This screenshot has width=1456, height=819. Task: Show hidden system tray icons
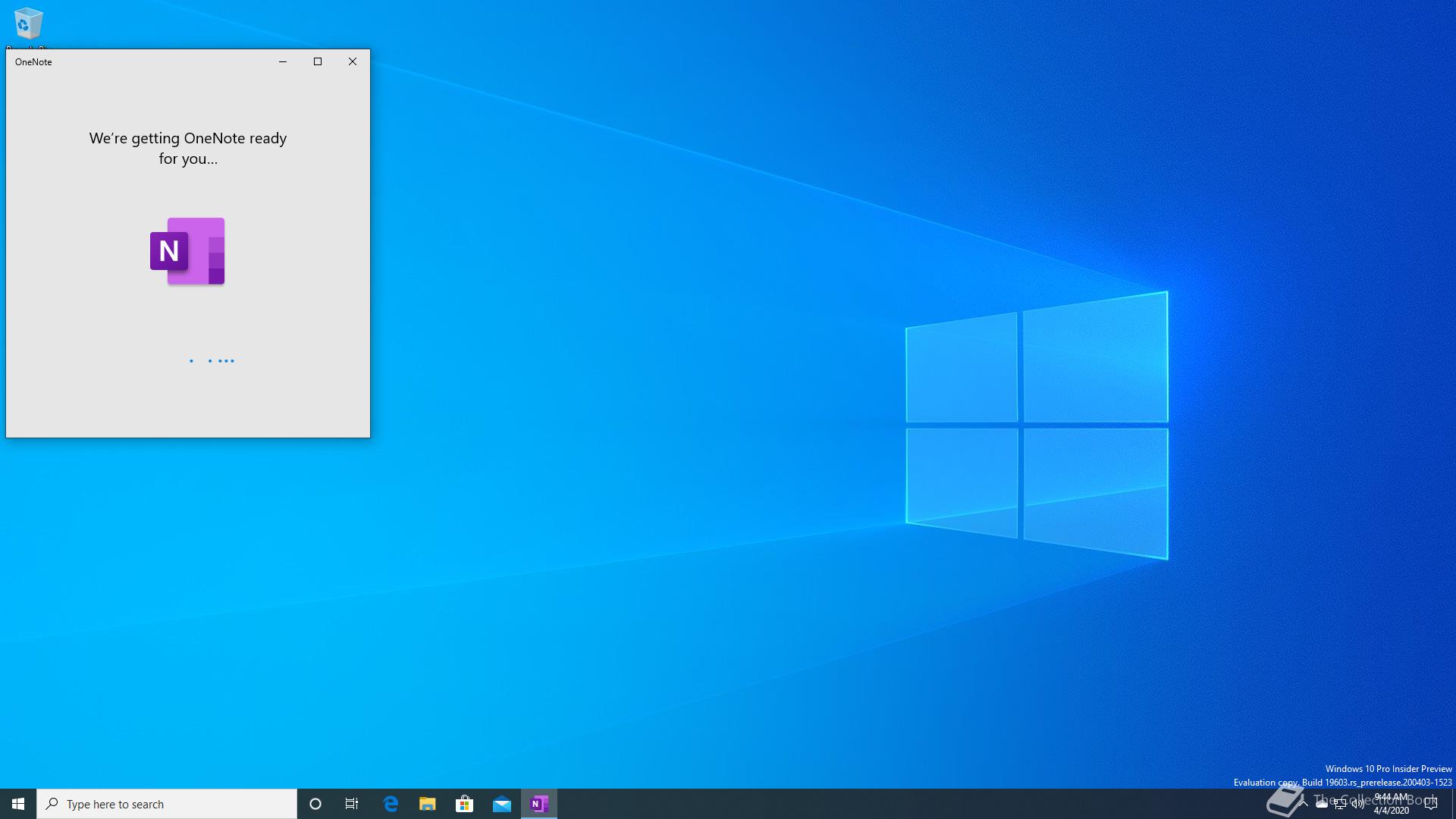click(x=1304, y=804)
